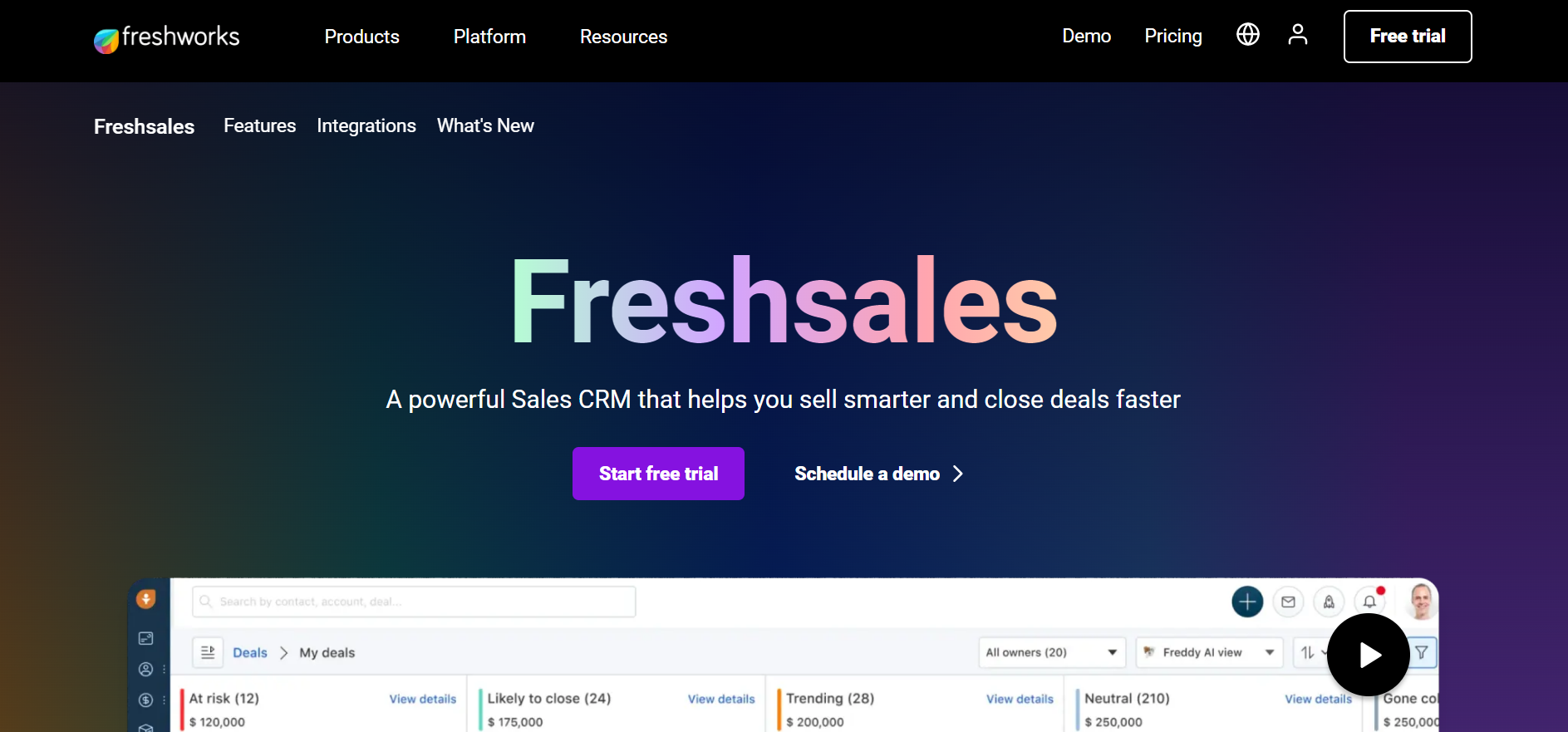Click the notification bell icon

click(1369, 602)
